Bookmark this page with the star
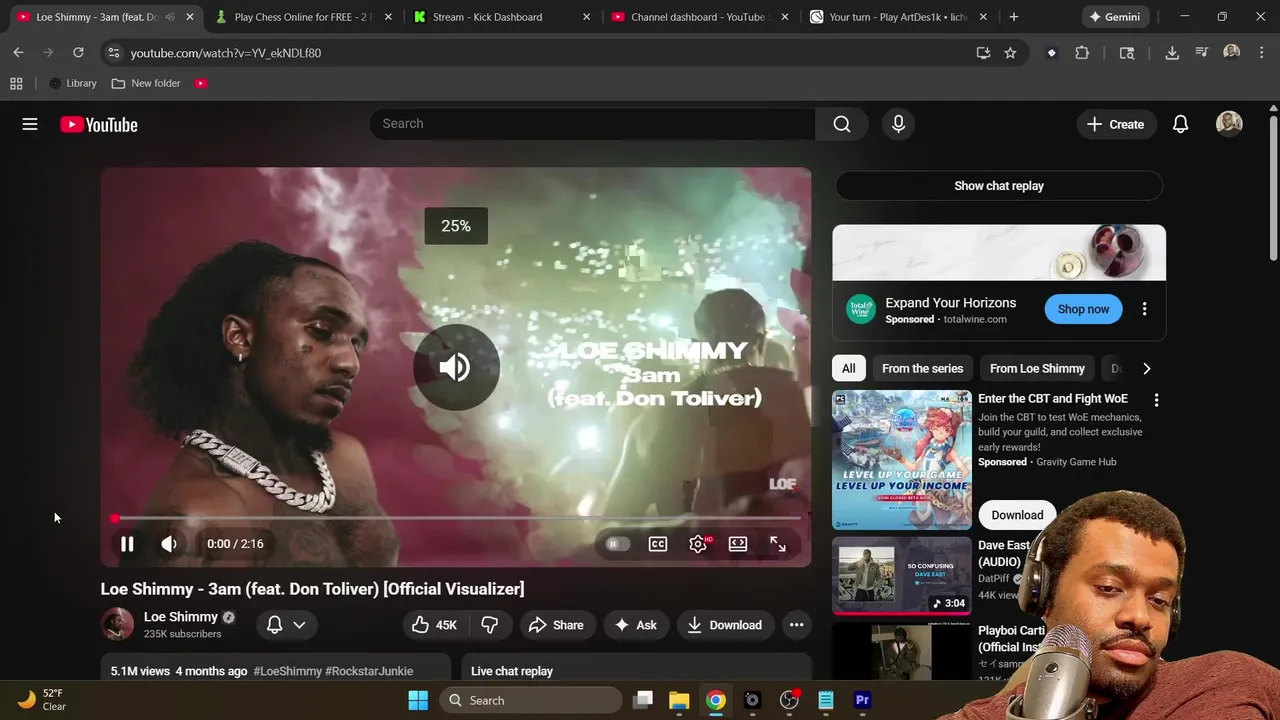 [x=1010, y=53]
